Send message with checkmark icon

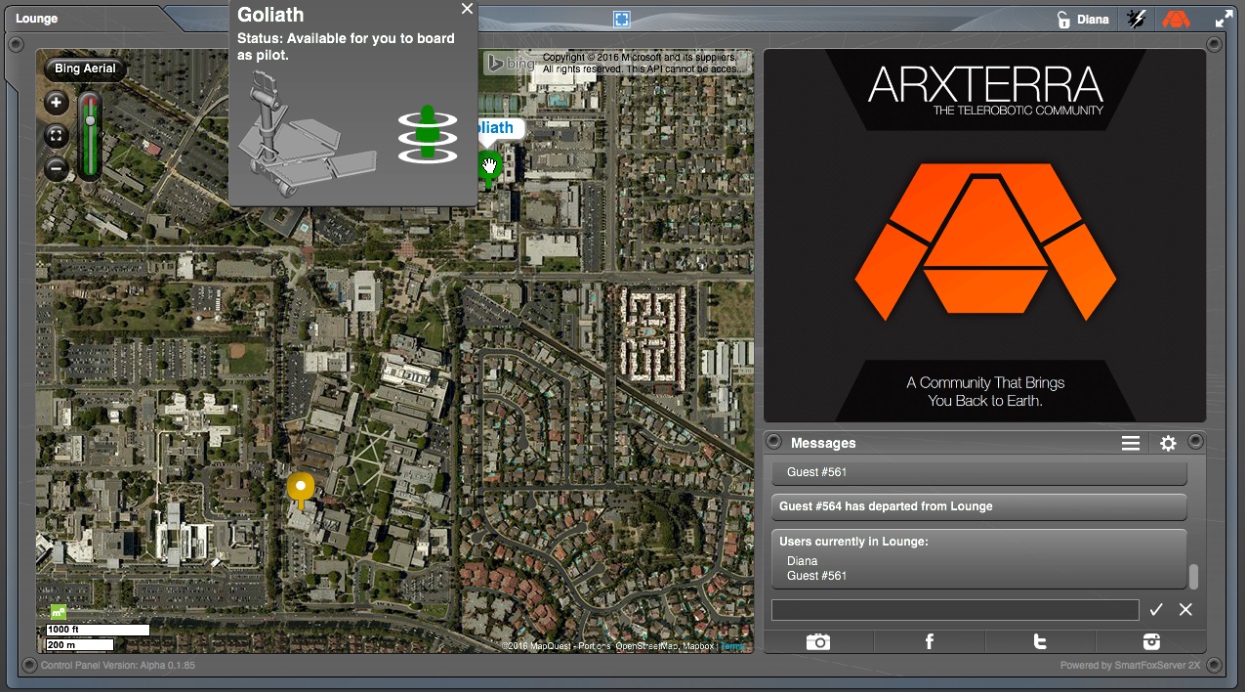point(1156,609)
